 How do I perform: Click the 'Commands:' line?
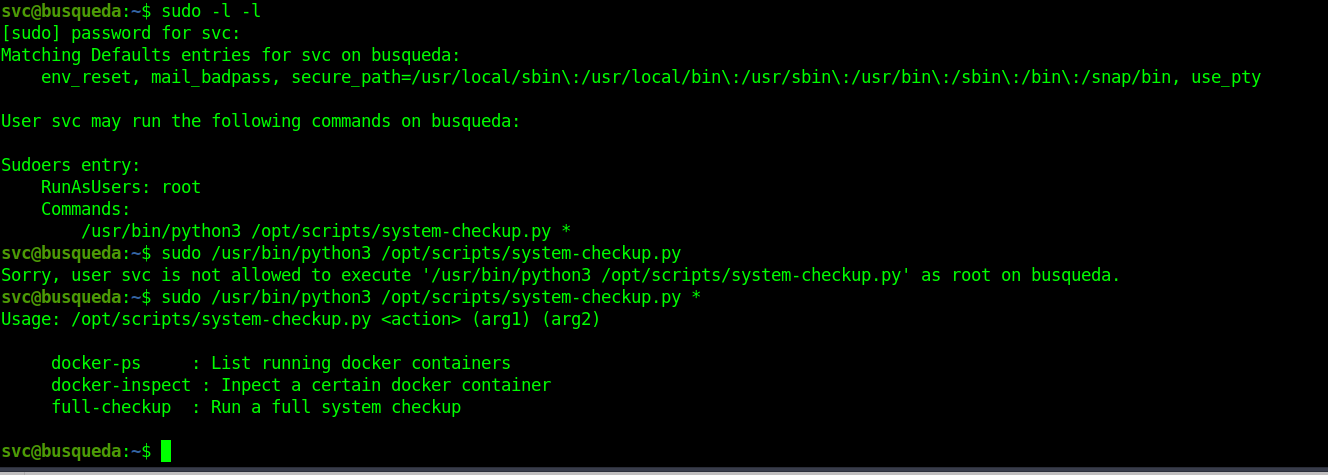86,209
